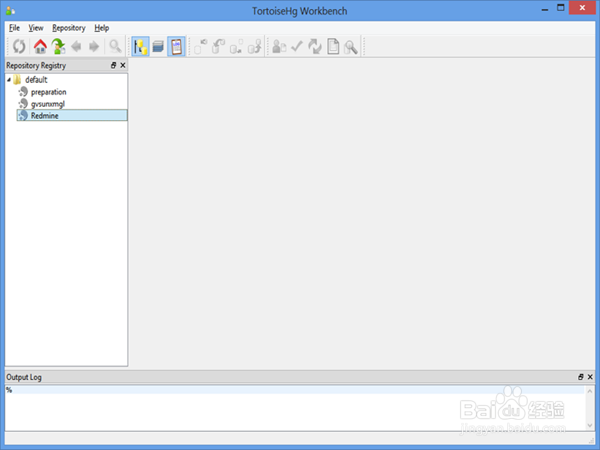Close the Output Log panel

coord(590,377)
